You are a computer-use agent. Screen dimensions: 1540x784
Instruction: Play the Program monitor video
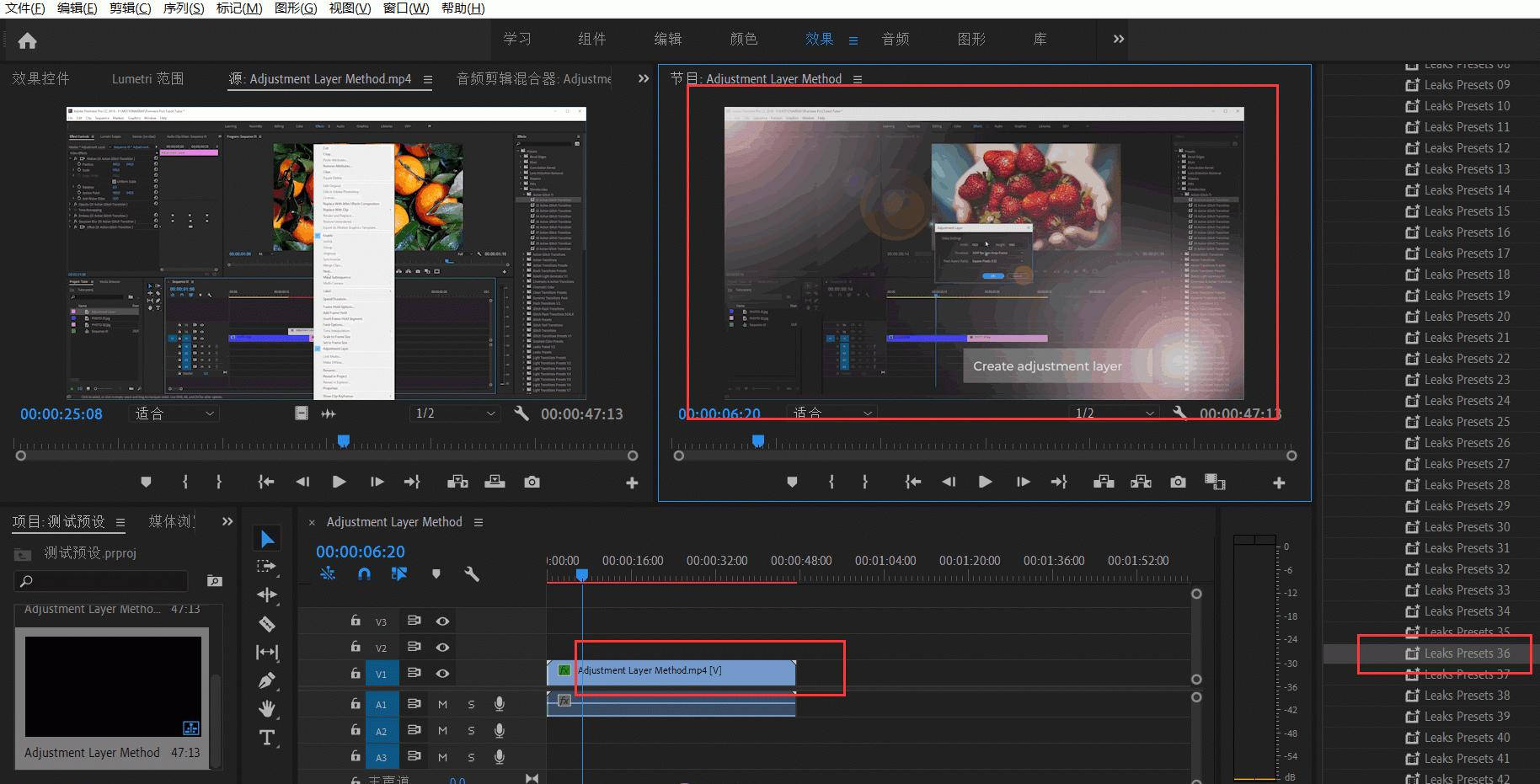984,482
